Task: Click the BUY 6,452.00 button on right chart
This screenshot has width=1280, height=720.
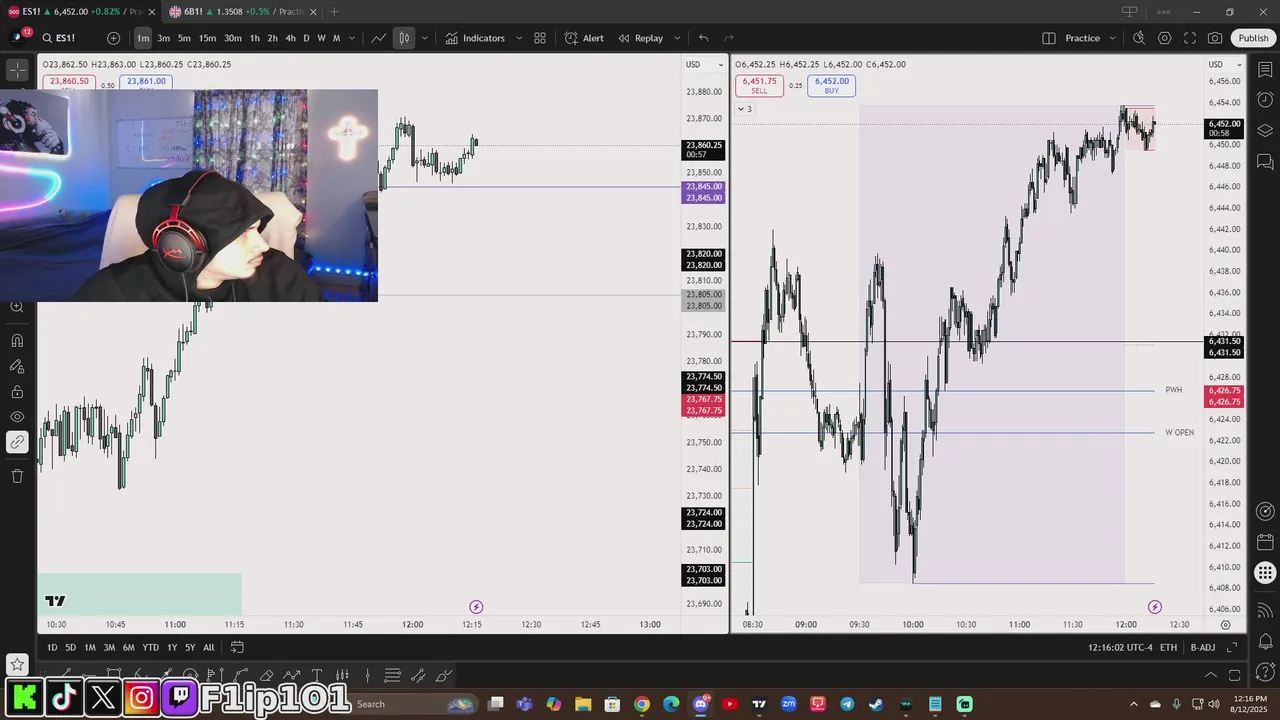Action: 831,86
